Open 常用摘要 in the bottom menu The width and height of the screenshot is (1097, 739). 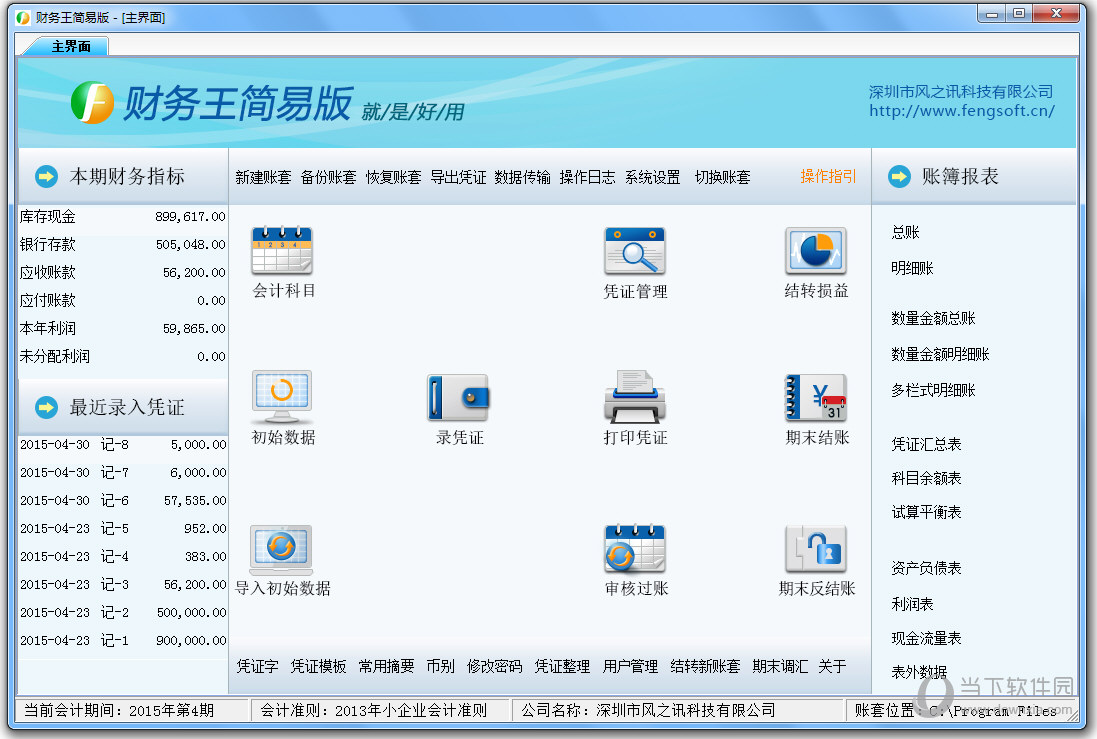tap(386, 666)
